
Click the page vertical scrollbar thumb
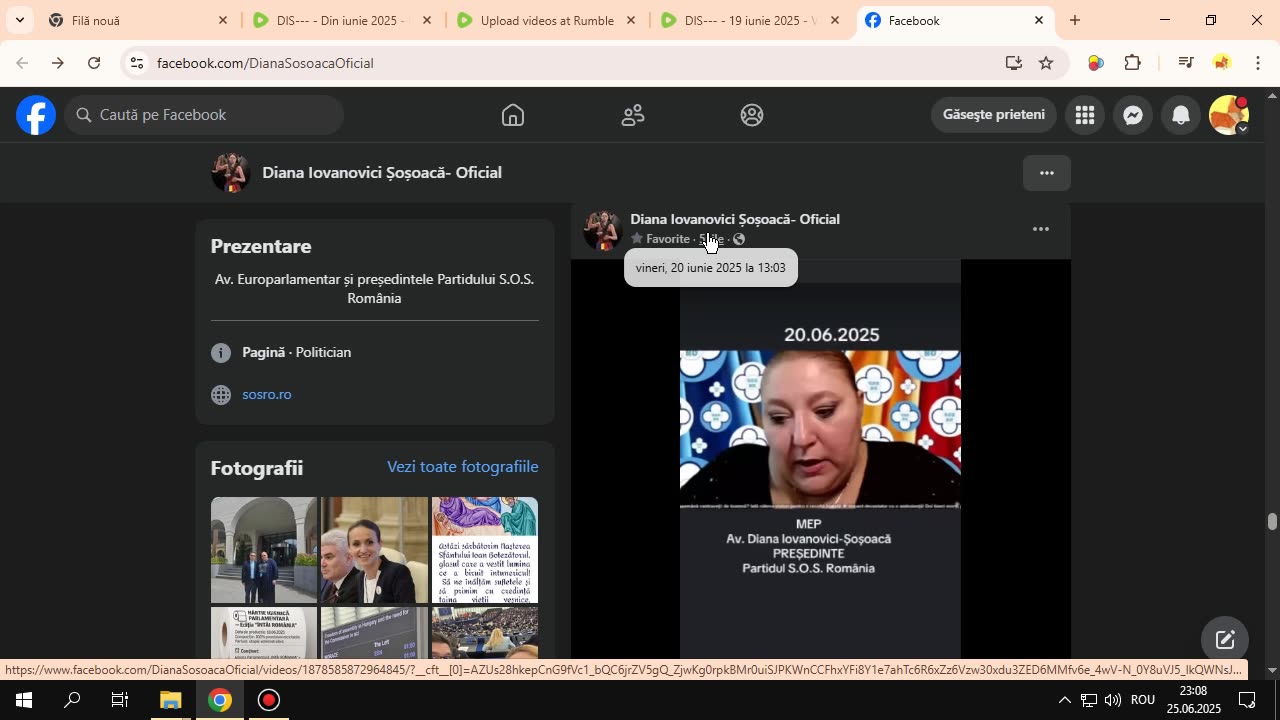(1272, 521)
